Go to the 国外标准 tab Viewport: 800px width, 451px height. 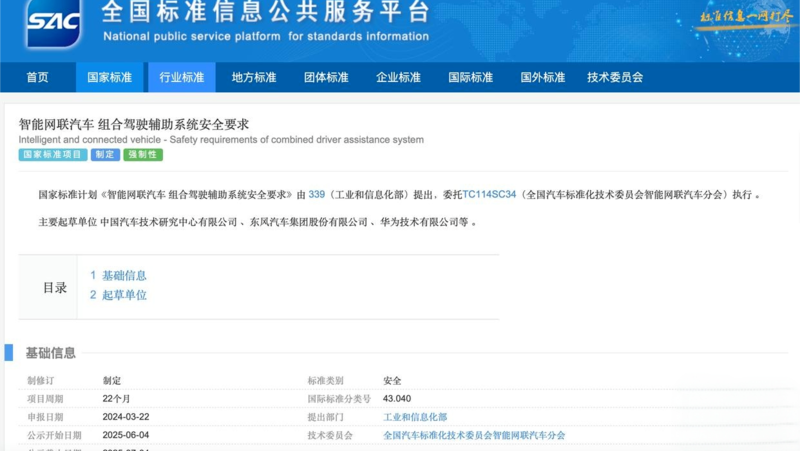[x=543, y=78]
